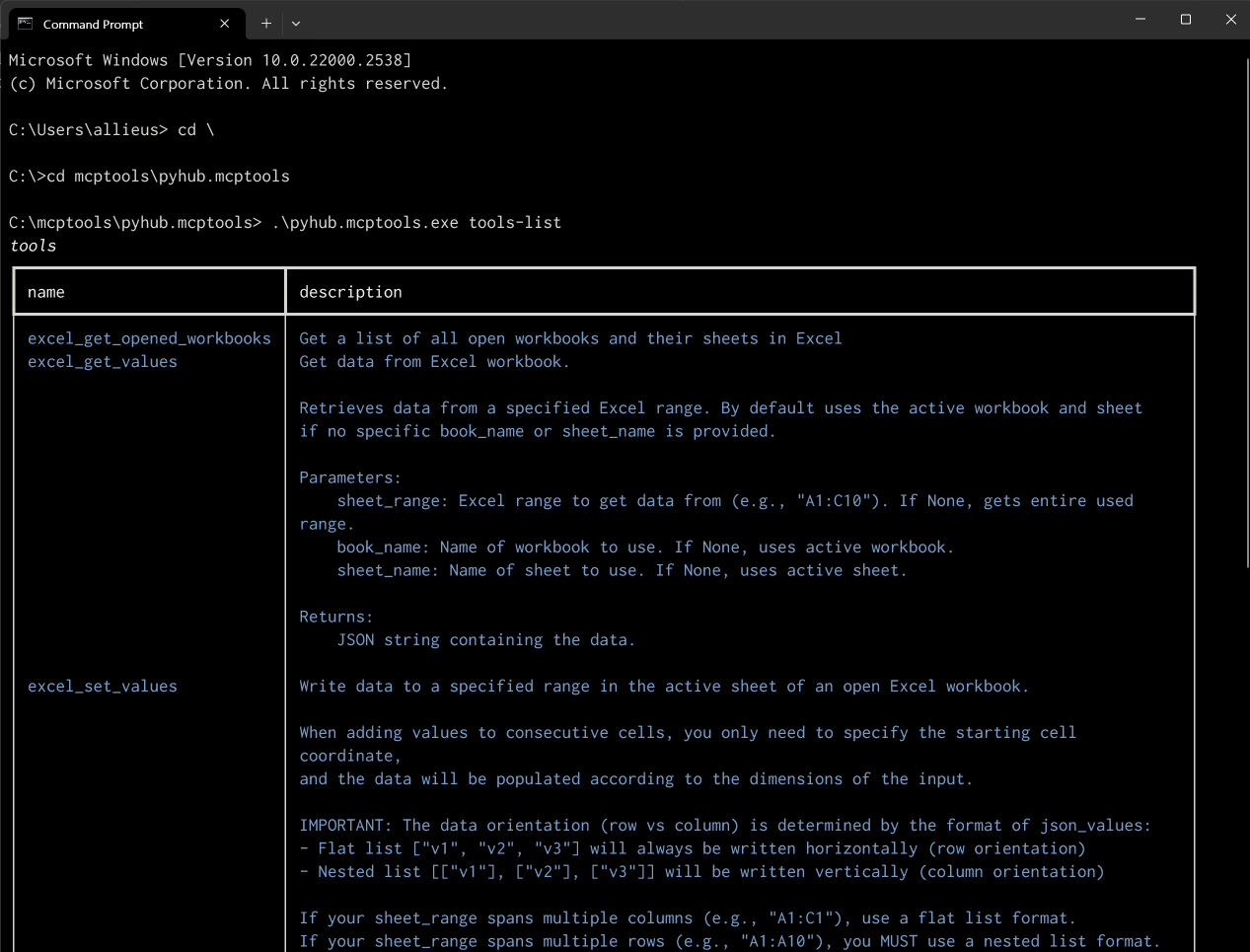Click the italic "tools" table title
The height and width of the screenshot is (952, 1250).
pyautogui.click(x=33, y=246)
